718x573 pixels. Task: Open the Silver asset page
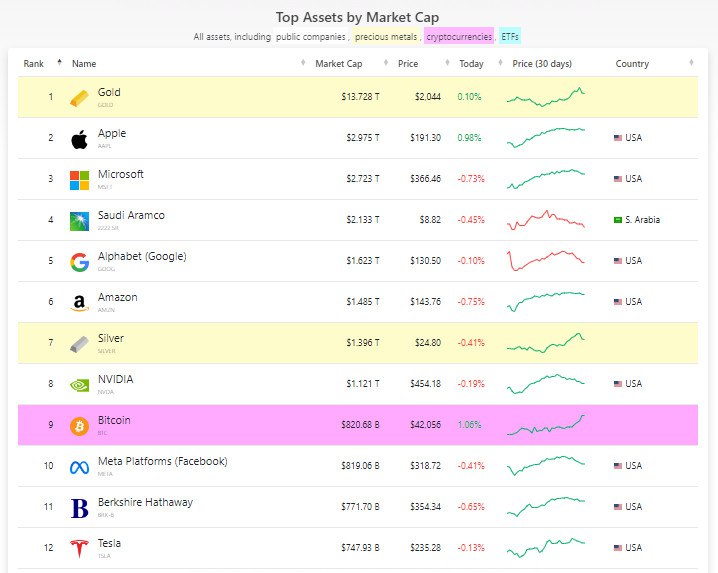pos(110,338)
